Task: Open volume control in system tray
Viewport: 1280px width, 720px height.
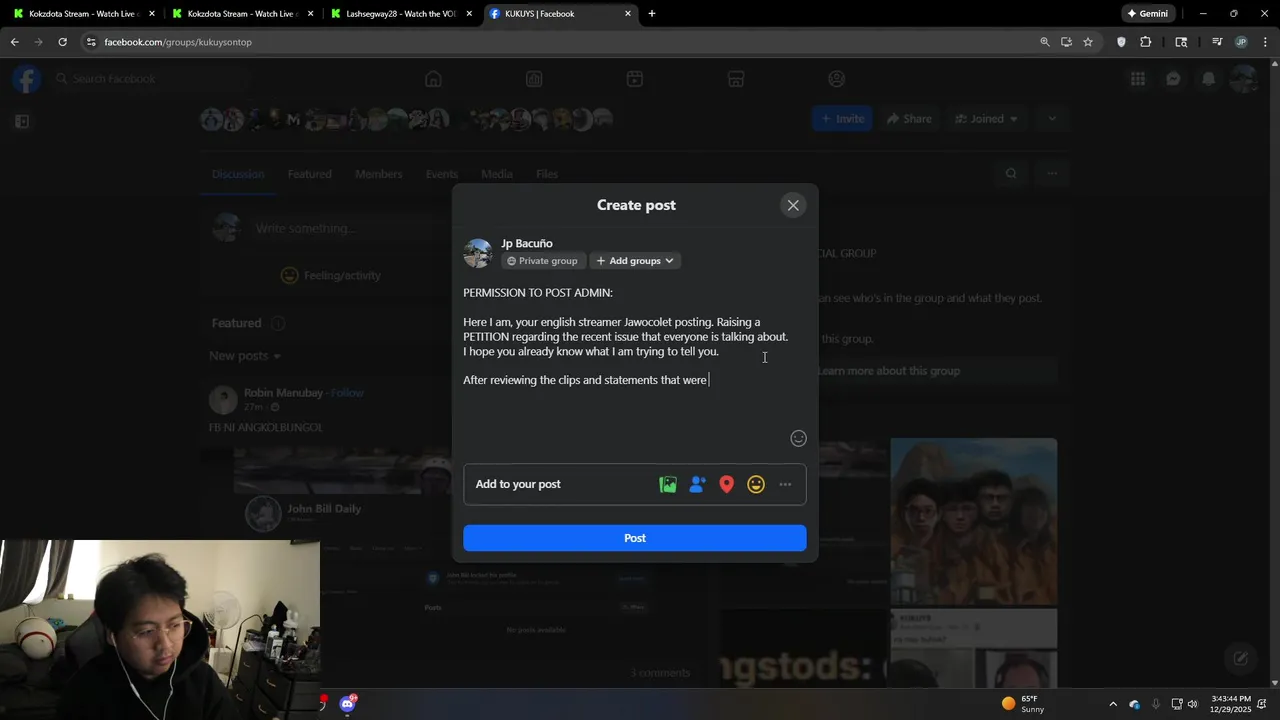Action: (x=1192, y=704)
